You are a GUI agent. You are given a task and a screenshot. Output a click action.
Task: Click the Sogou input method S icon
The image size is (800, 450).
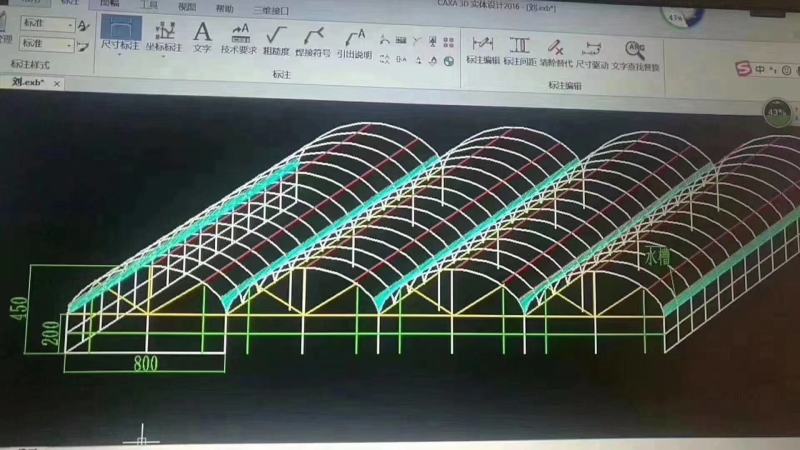743,68
